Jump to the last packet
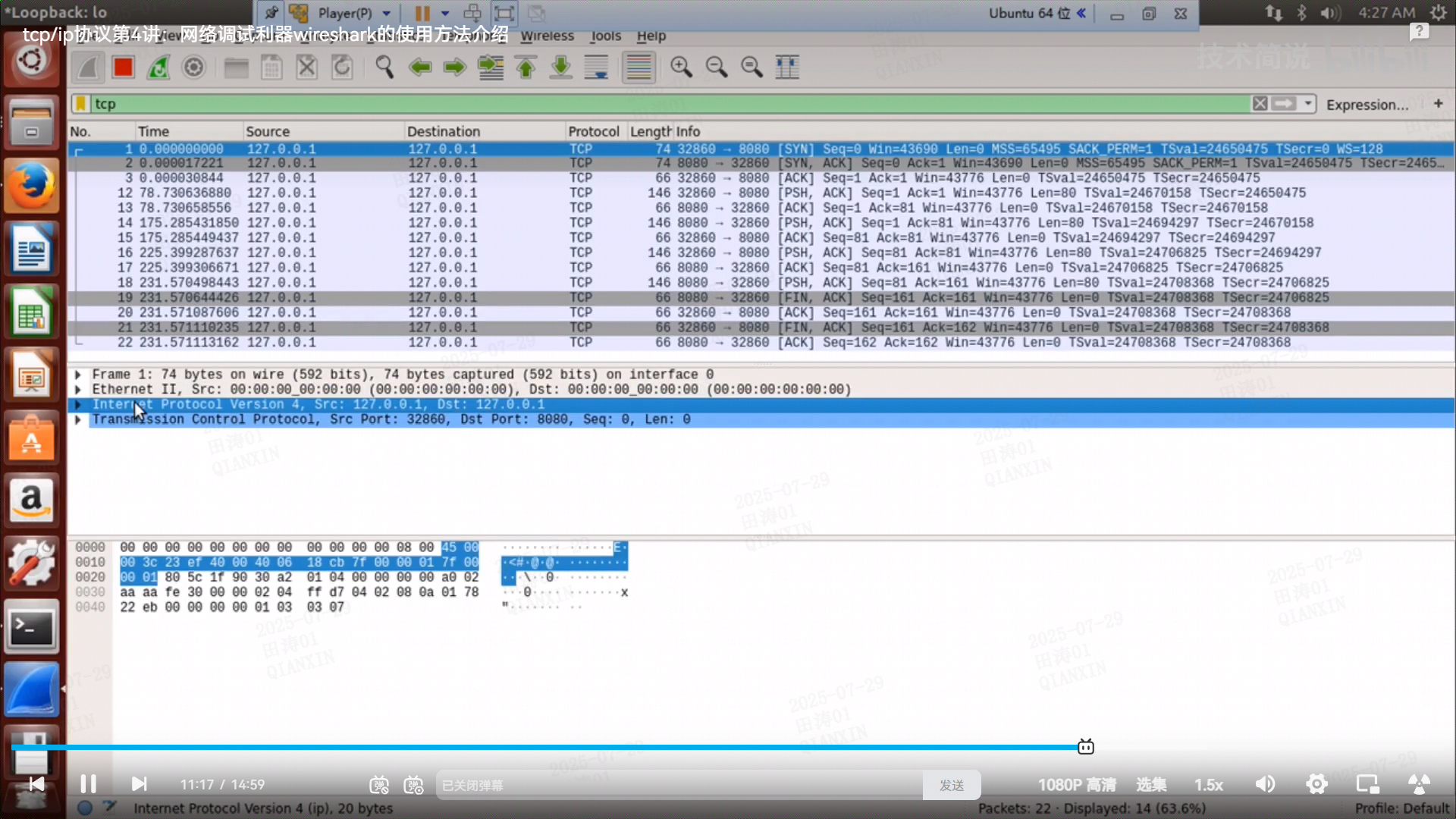Viewport: 1456px width, 819px height. pos(561,67)
